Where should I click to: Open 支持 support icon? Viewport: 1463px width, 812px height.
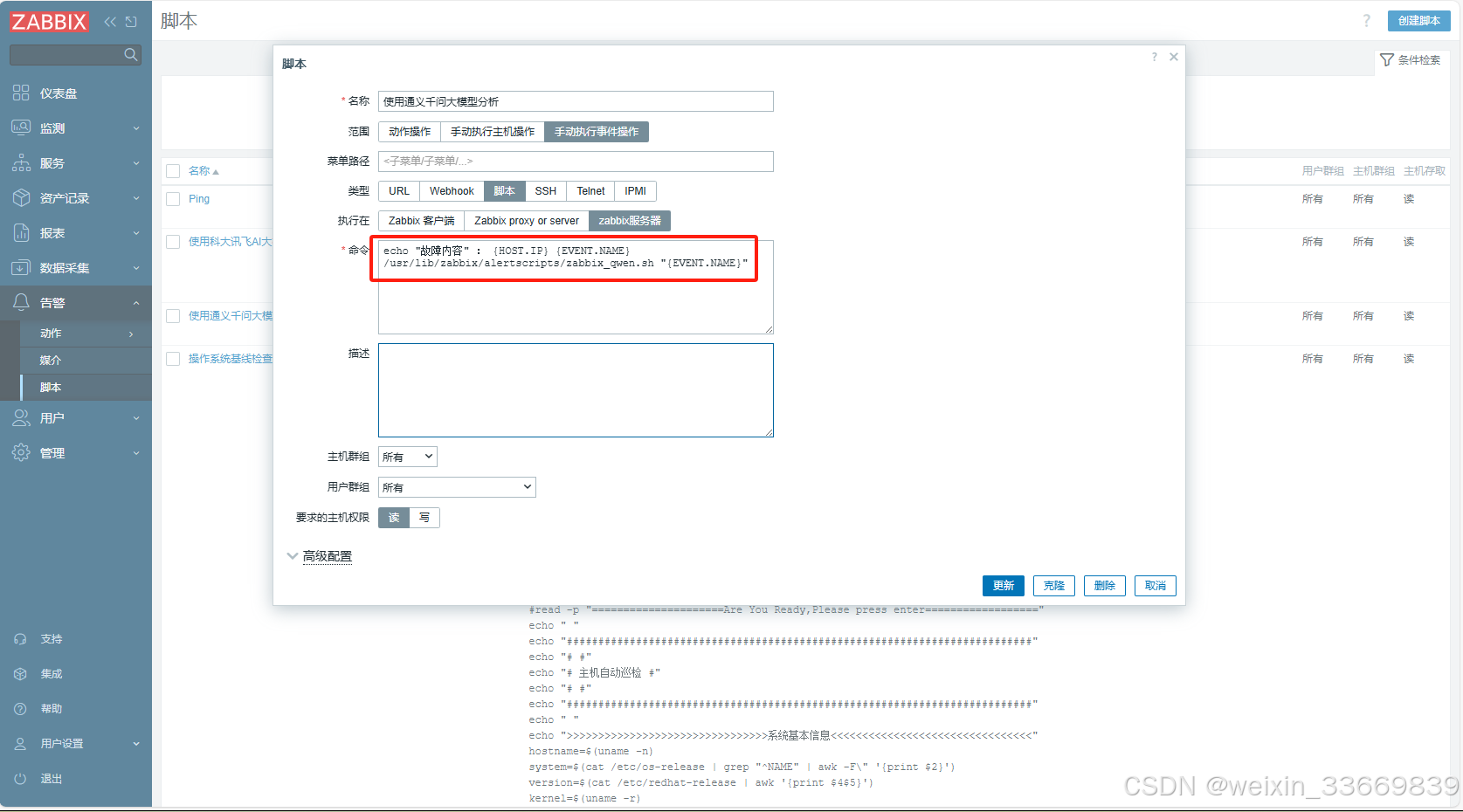tap(20, 639)
